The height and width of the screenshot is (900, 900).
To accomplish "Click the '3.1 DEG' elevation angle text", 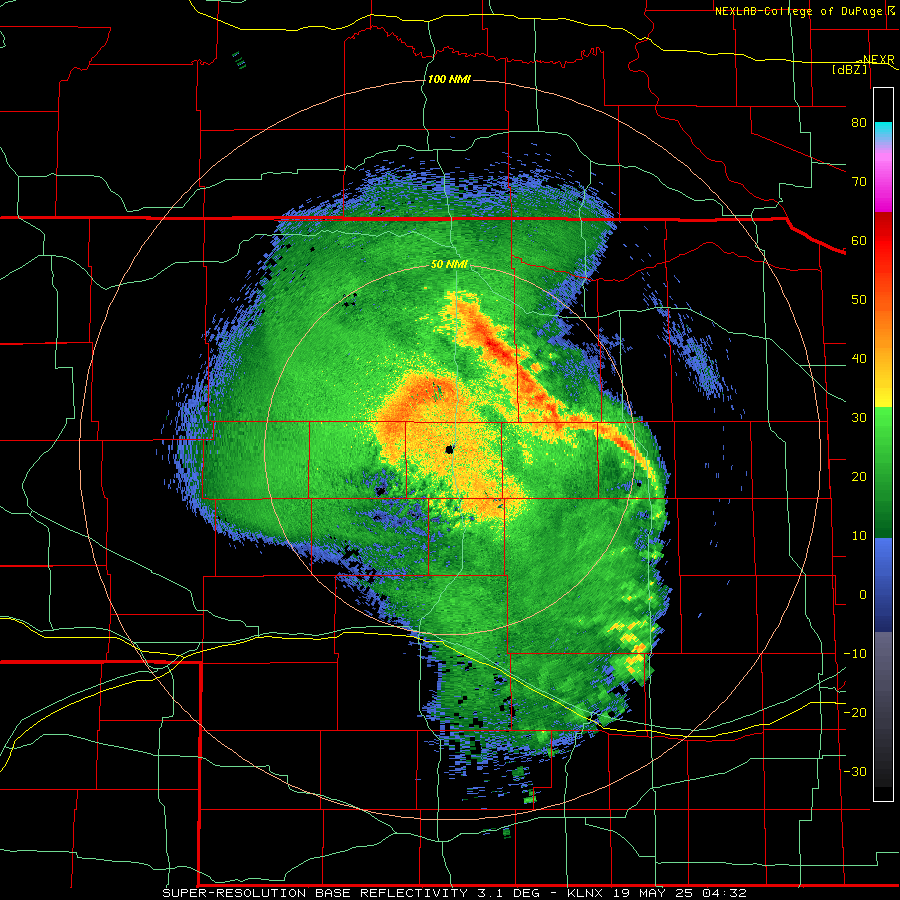I will click(x=509, y=893).
